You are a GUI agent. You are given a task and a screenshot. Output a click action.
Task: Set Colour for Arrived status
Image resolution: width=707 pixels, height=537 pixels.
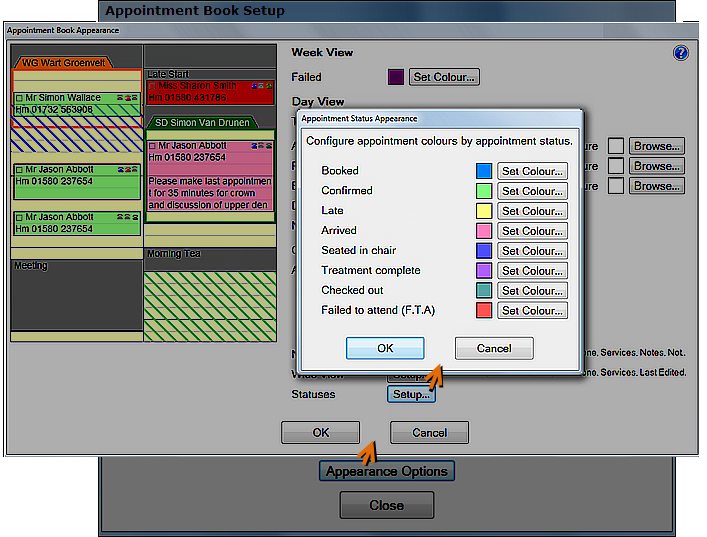coord(532,231)
